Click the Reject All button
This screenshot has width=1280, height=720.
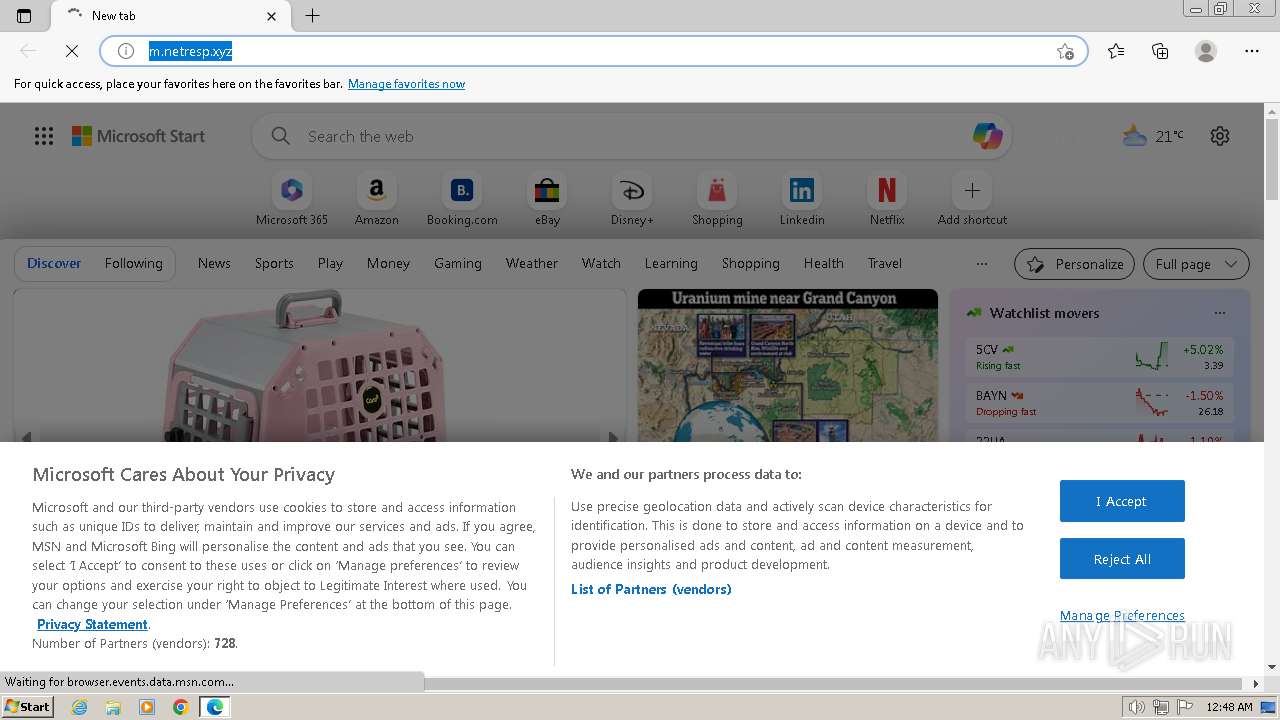pyautogui.click(x=1122, y=559)
